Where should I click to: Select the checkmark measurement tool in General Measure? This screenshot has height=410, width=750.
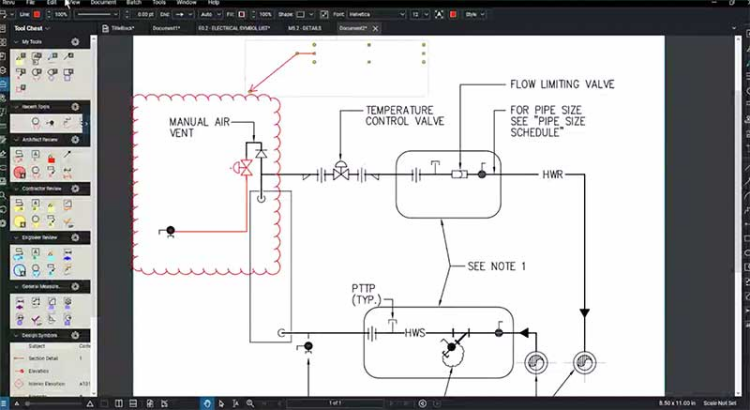pos(36,319)
